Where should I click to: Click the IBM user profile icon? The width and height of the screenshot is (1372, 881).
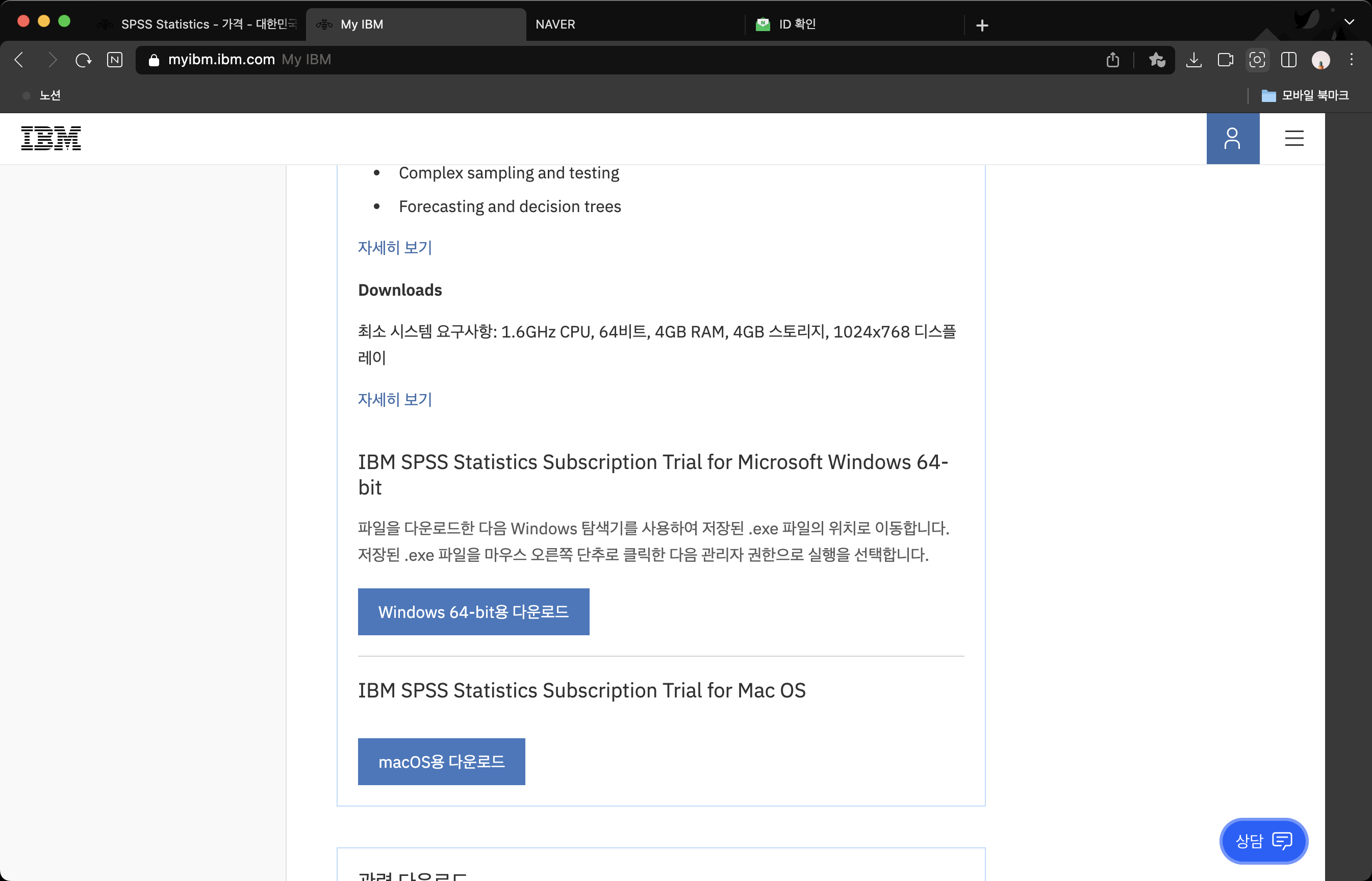click(1232, 139)
